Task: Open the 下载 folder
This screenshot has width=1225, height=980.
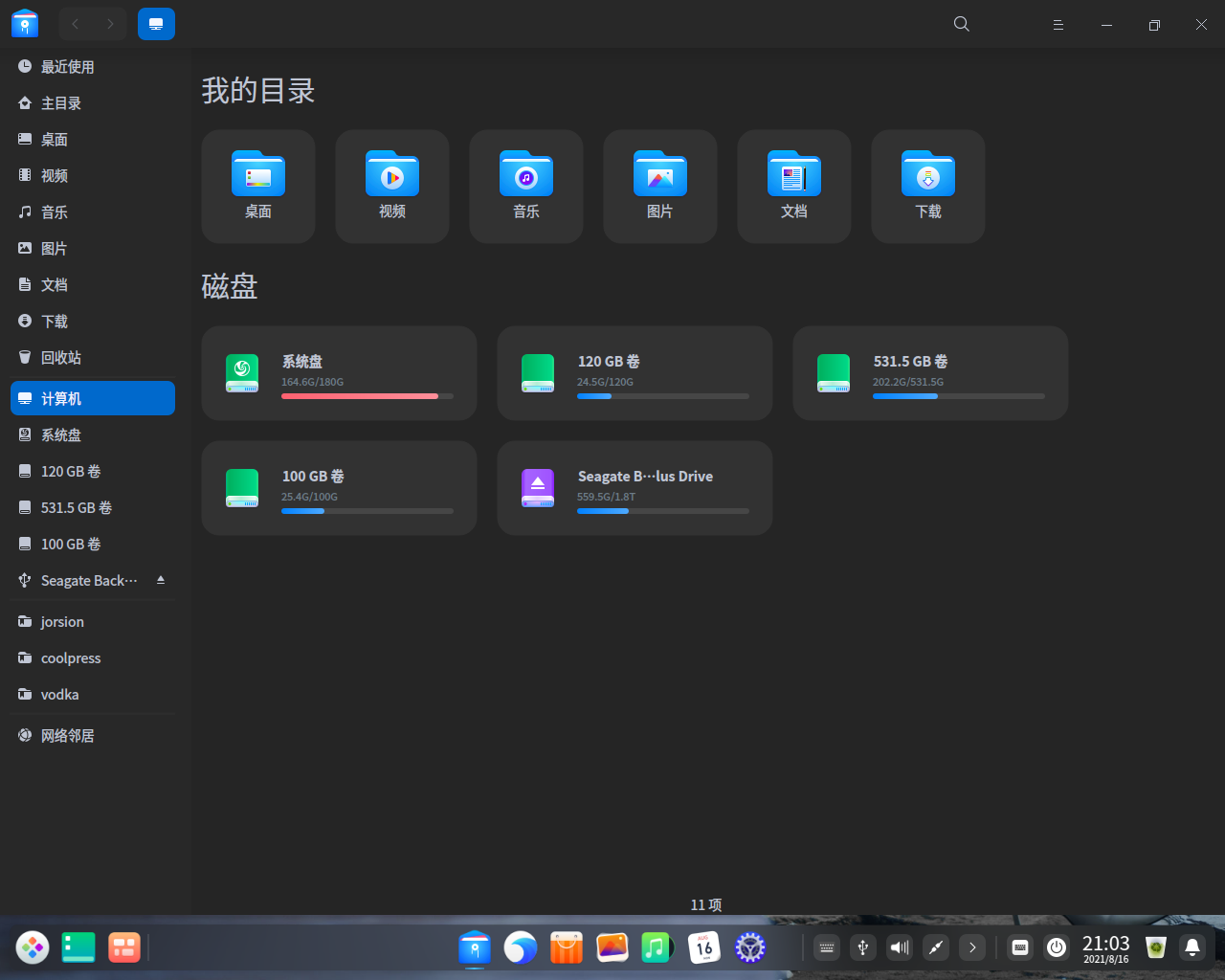Action: pos(928,186)
